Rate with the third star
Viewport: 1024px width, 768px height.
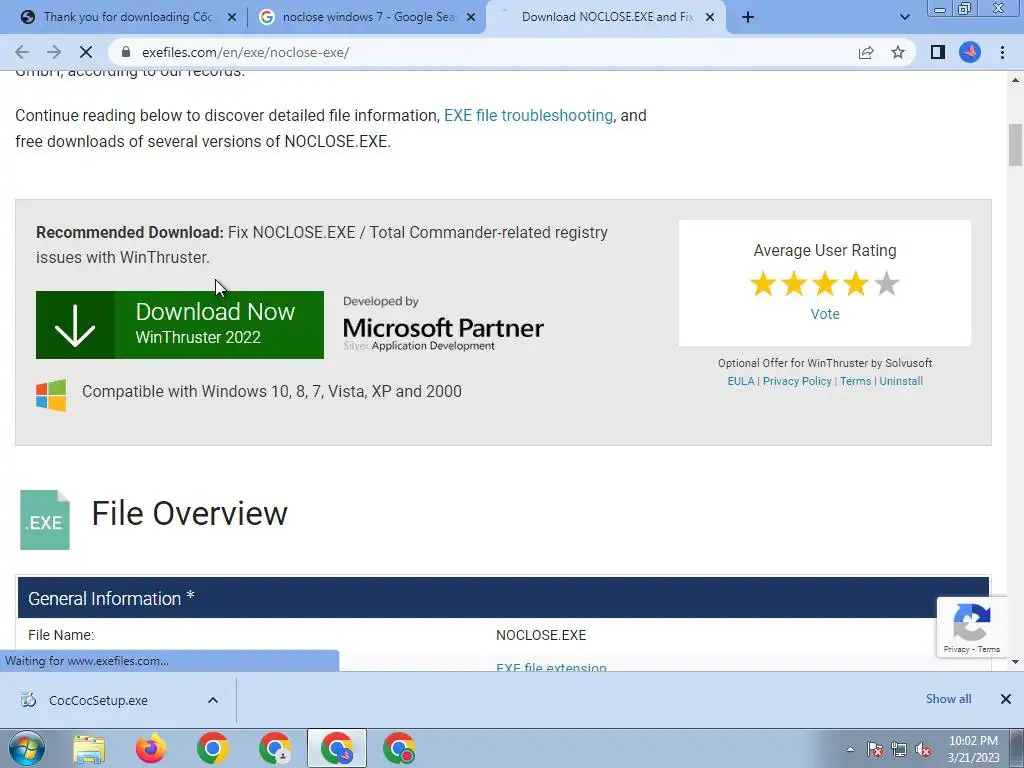tap(825, 284)
